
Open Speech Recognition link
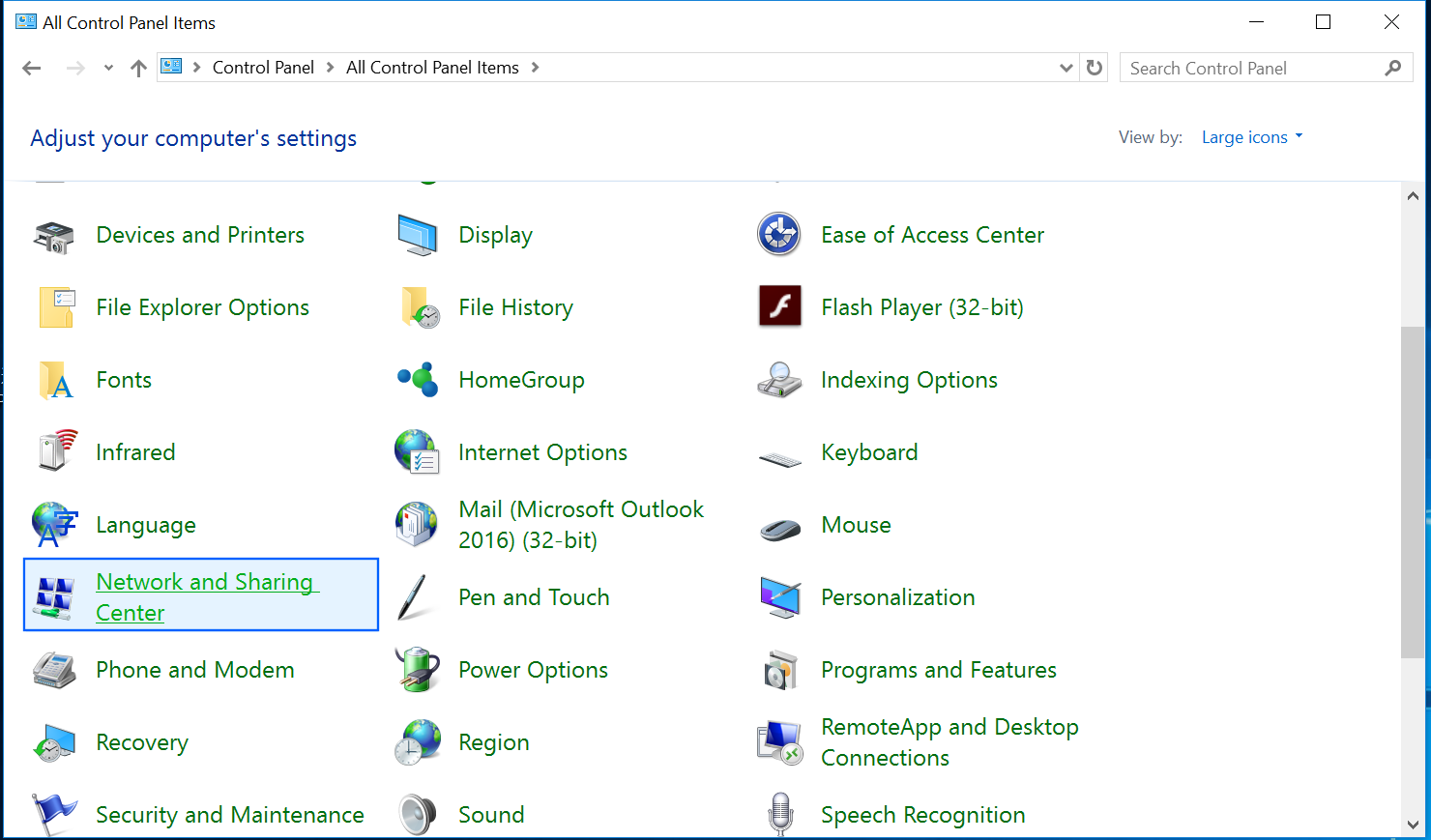click(922, 815)
